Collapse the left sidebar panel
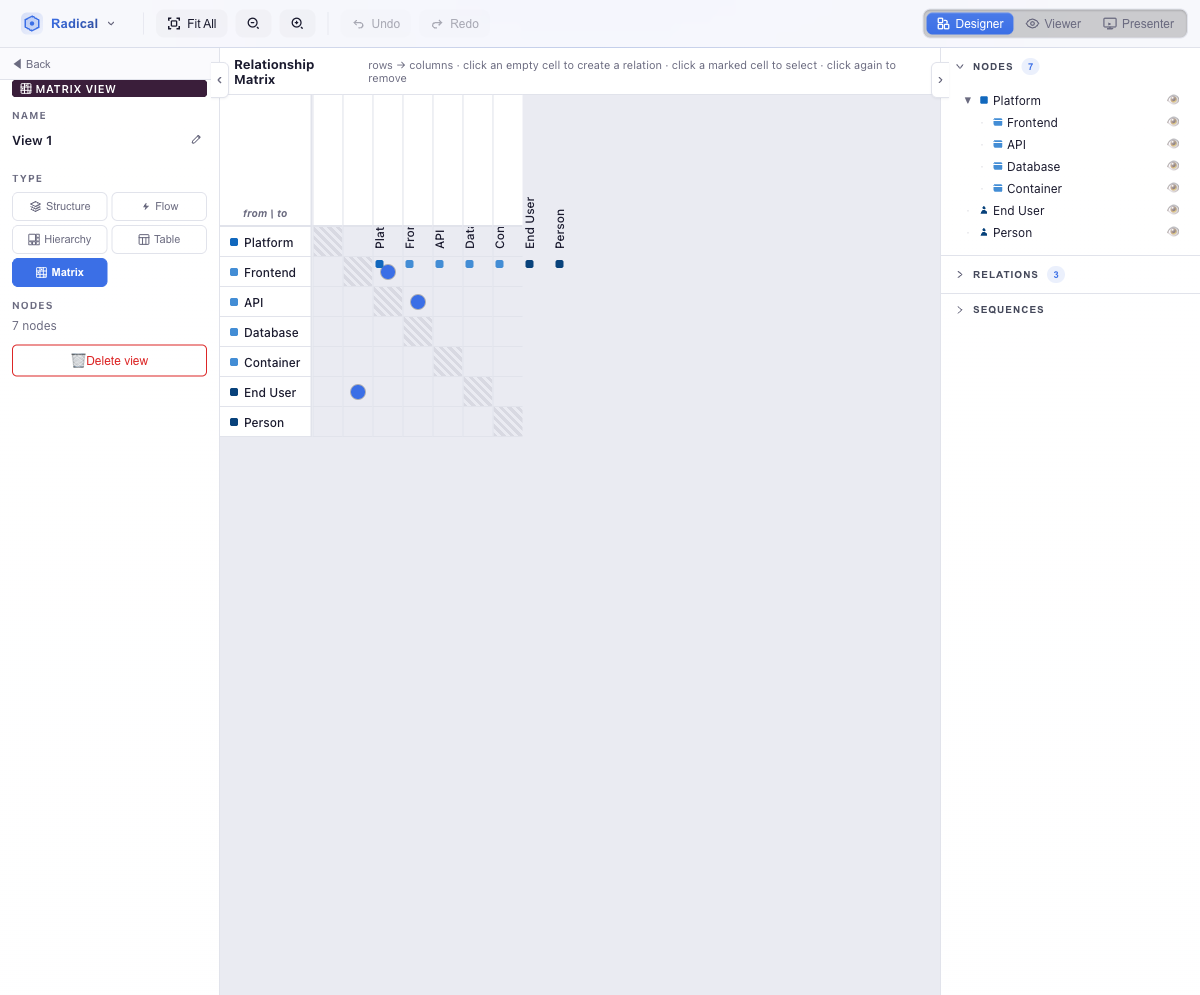 click(219, 79)
